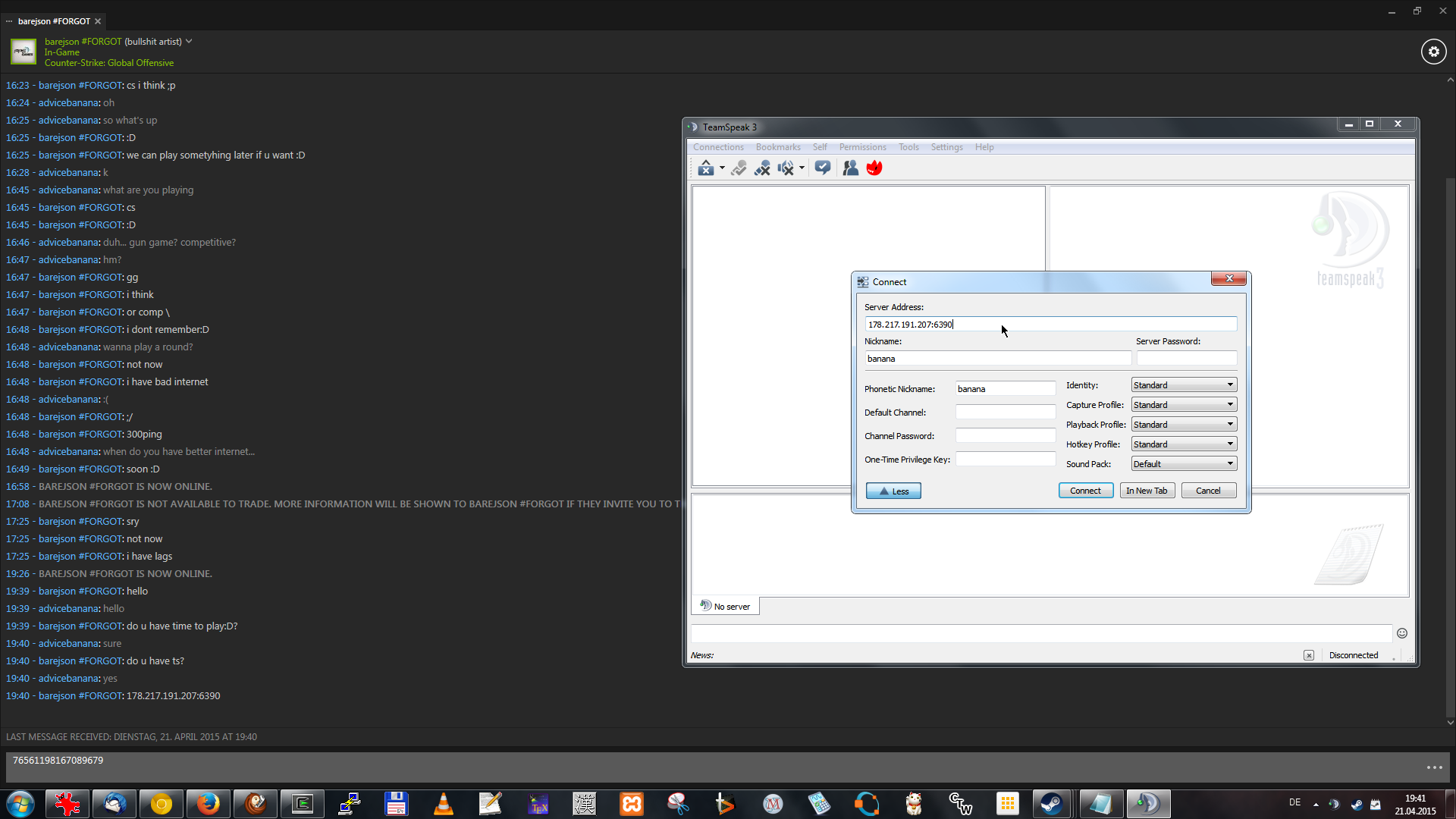Select the No server tab
This screenshot has height=819, width=1456.
coord(726,606)
